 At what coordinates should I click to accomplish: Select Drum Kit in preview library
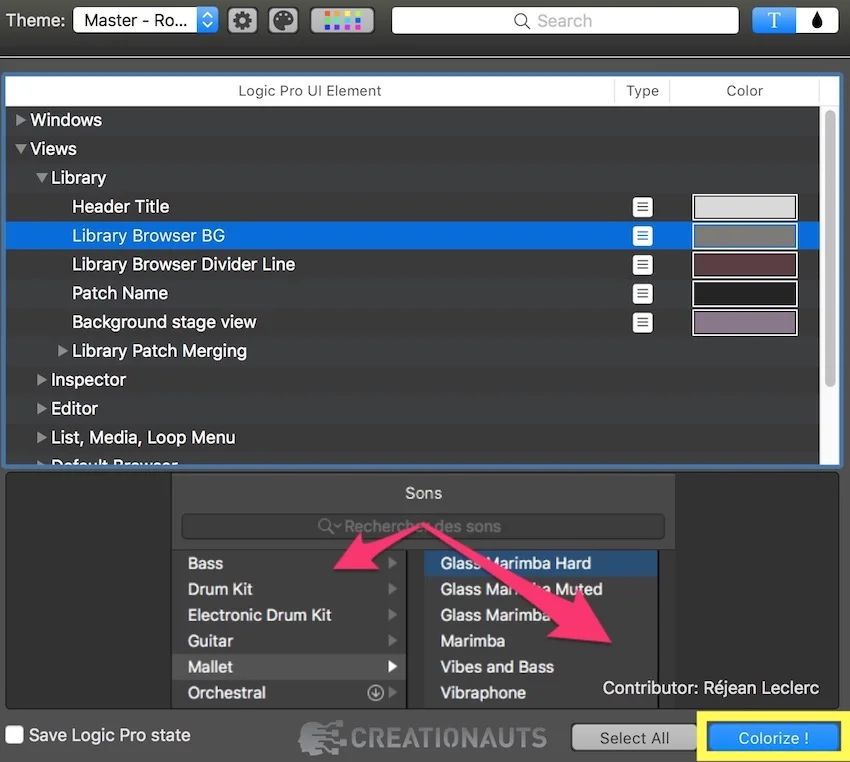[x=289, y=589]
